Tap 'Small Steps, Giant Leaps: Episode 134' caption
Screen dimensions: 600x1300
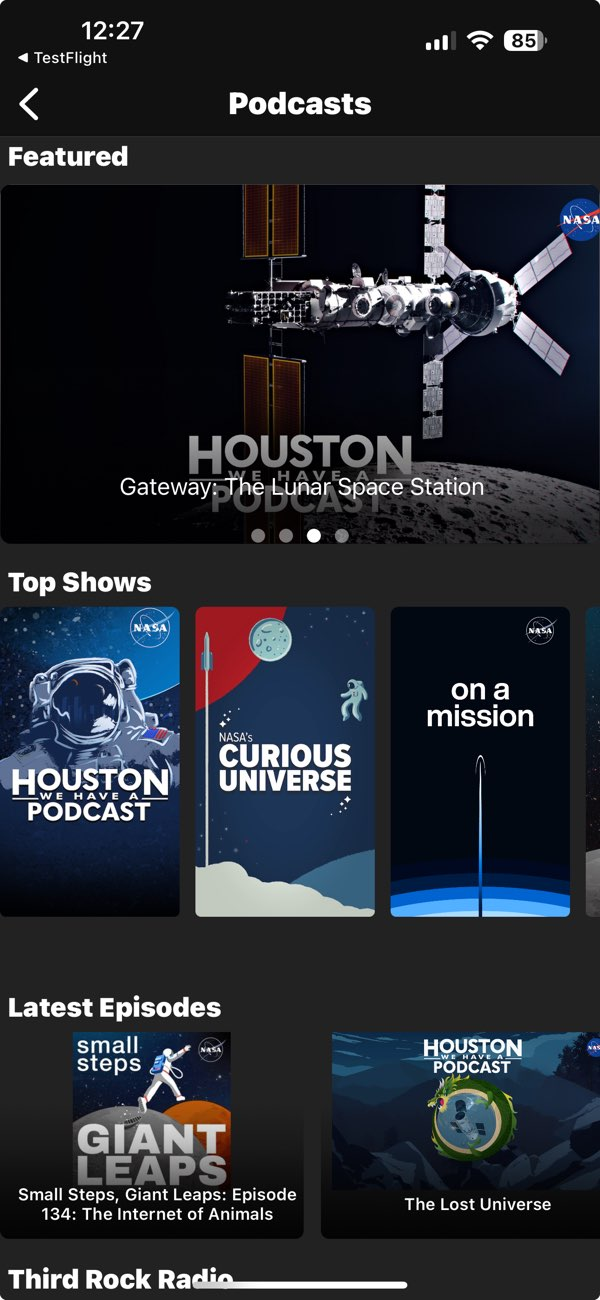[158, 1204]
